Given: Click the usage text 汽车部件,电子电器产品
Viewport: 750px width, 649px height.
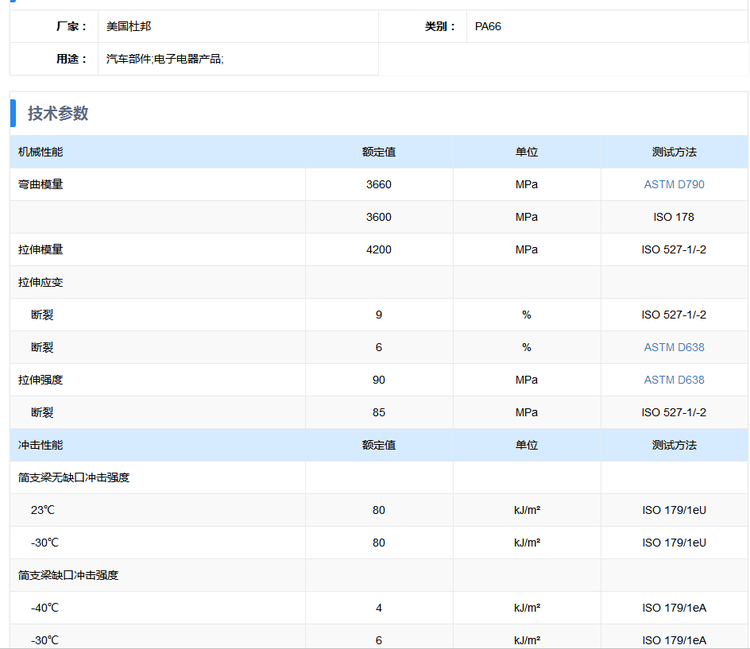Looking at the screenshot, I should coord(165,59).
